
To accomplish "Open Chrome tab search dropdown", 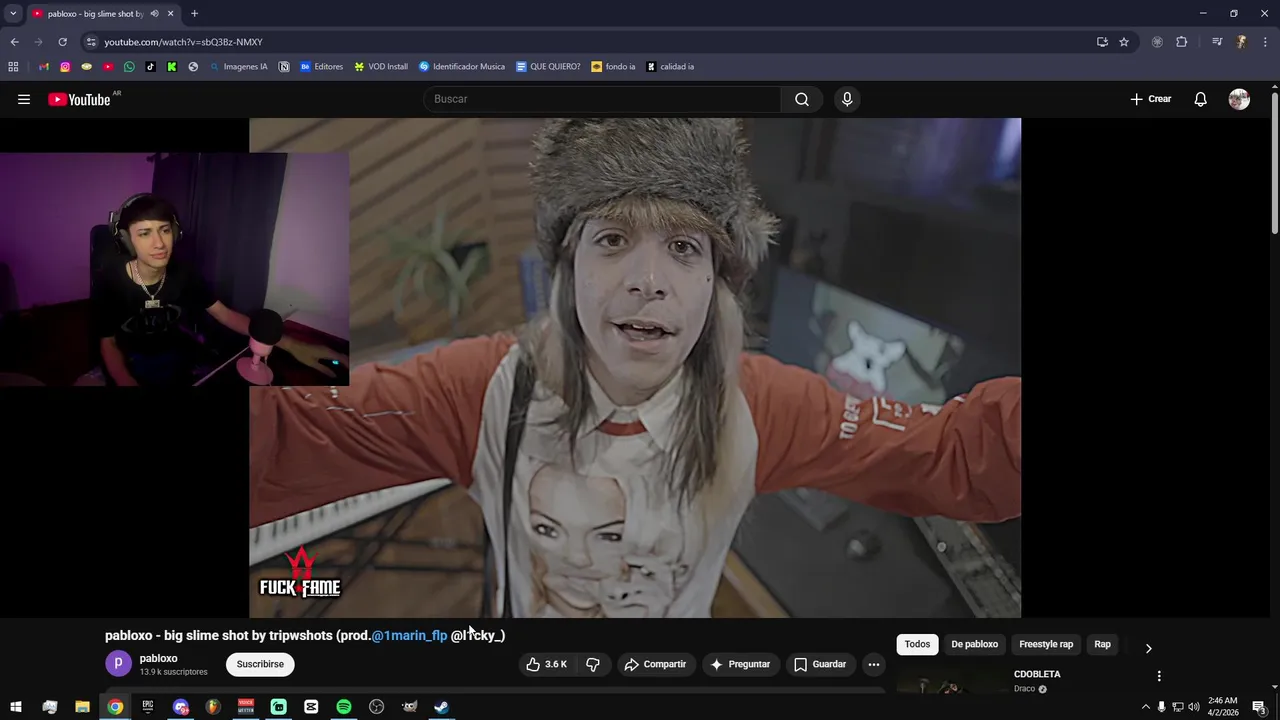I will click(13, 13).
